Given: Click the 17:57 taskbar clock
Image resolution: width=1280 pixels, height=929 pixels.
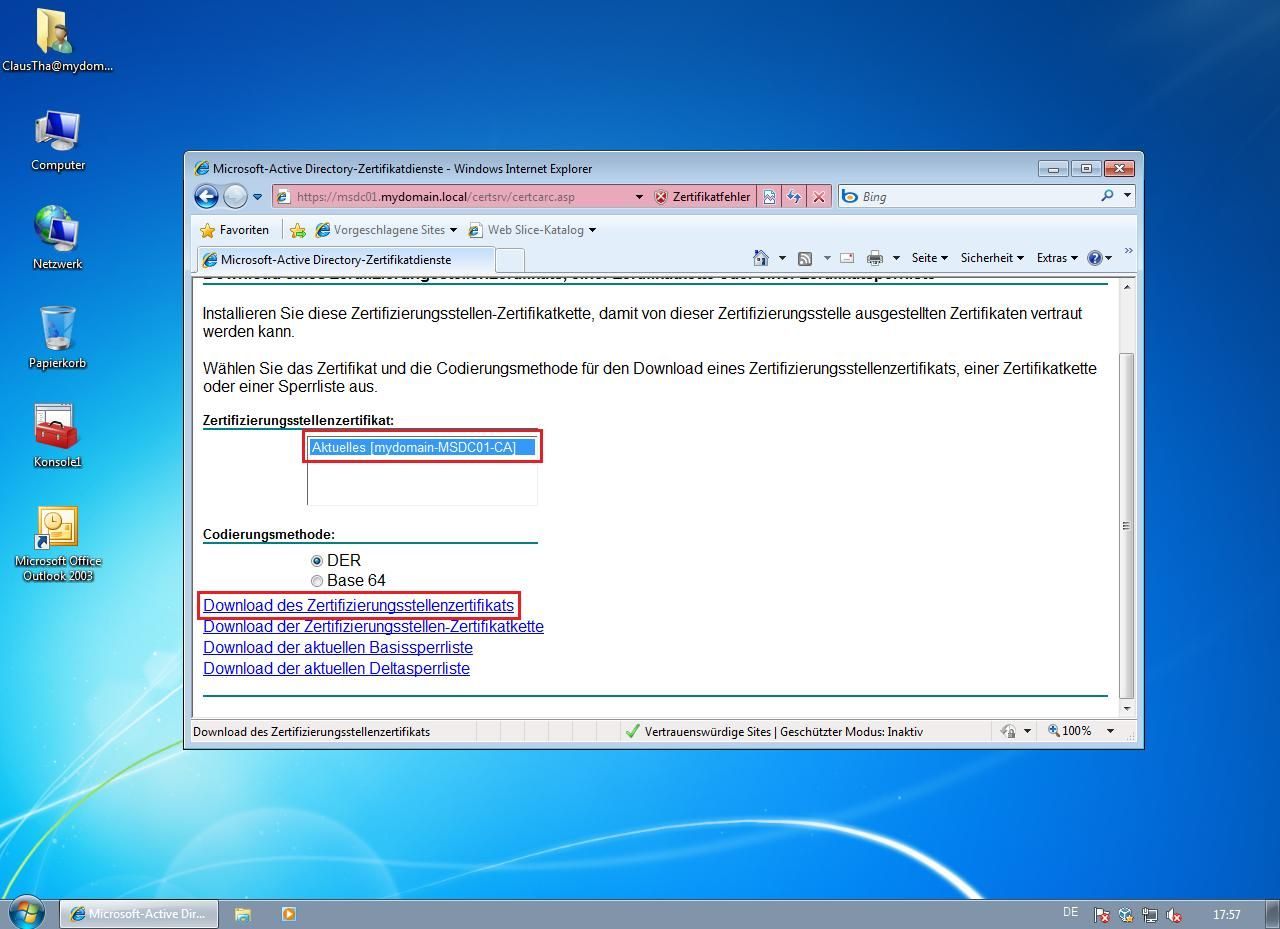Looking at the screenshot, I should click(x=1226, y=914).
